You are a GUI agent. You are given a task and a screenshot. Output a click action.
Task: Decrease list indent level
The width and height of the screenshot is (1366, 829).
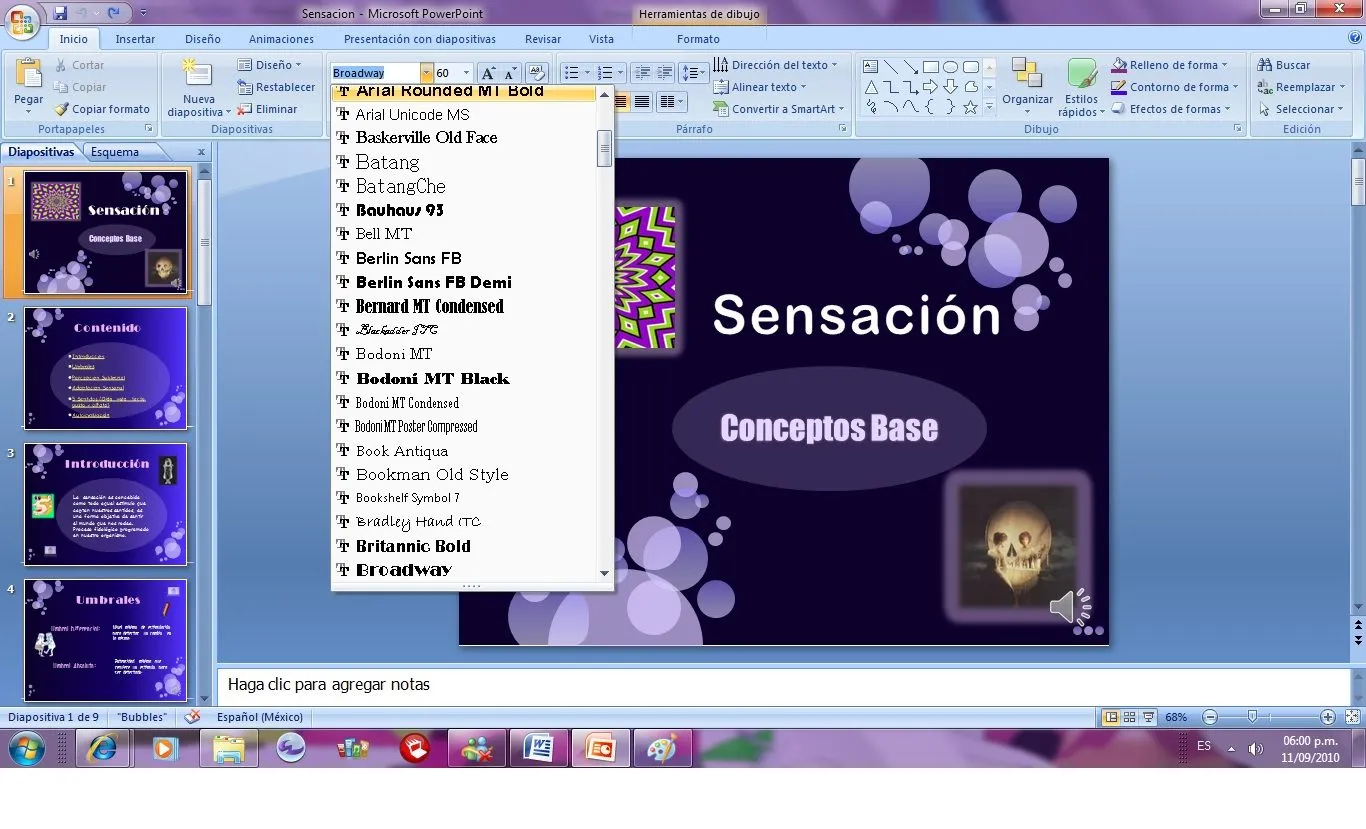coord(642,73)
